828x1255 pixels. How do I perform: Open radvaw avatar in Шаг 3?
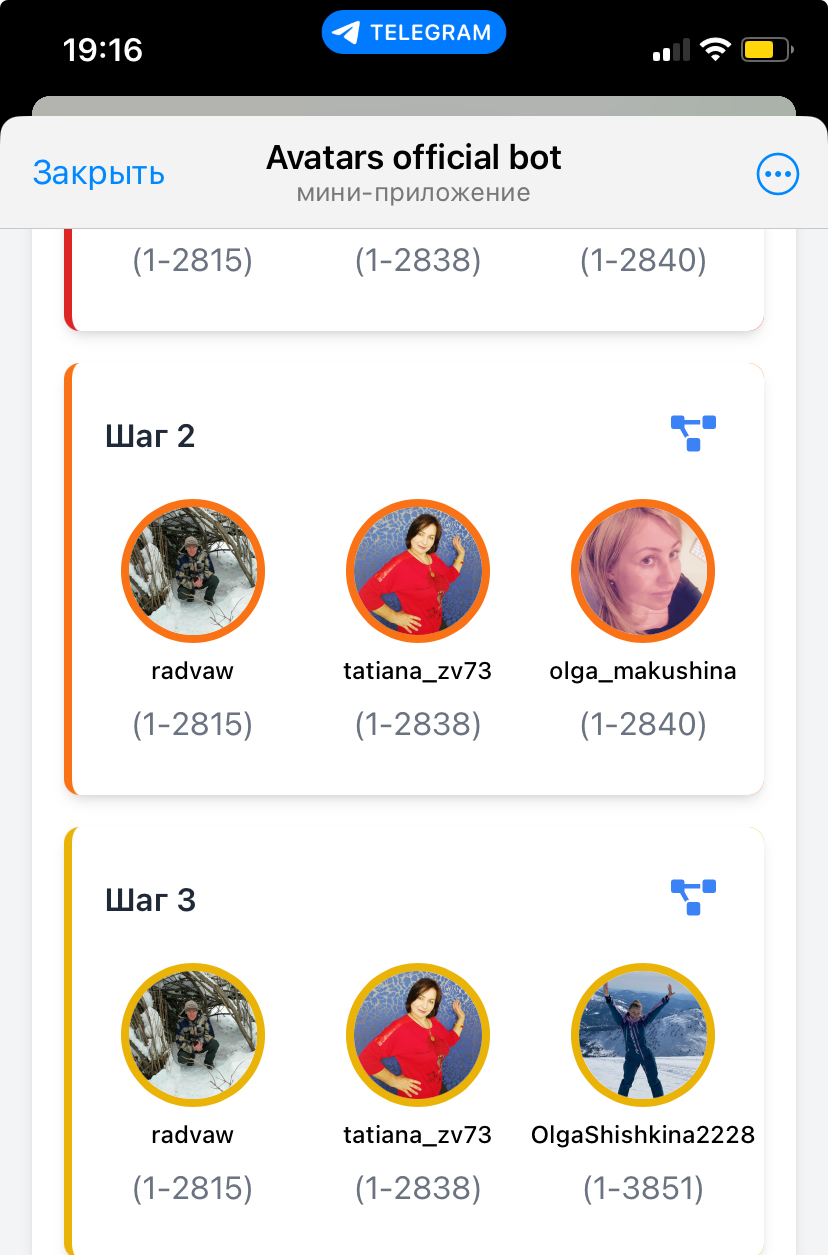coord(193,1035)
